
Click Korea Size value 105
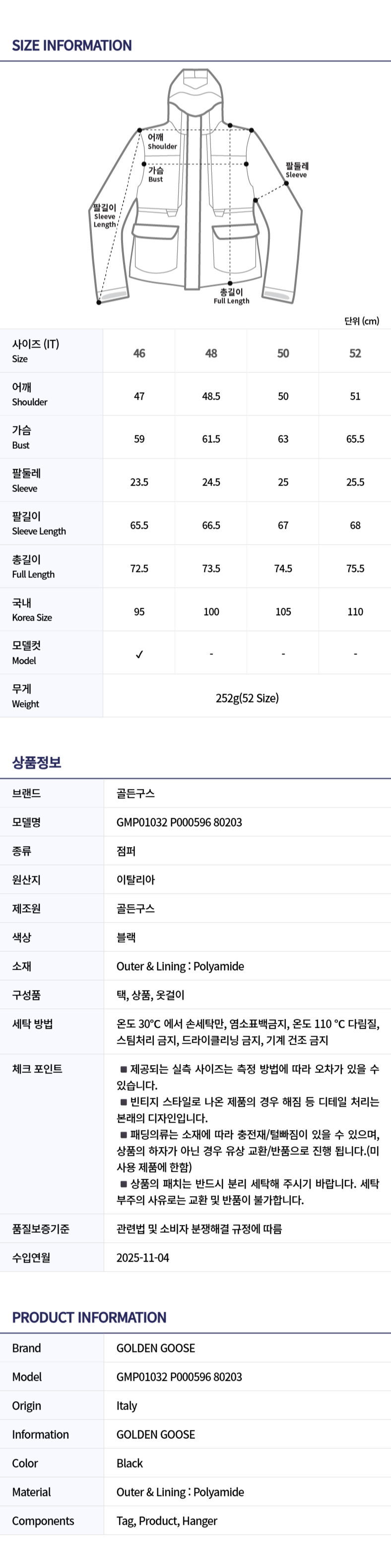pos(283,612)
